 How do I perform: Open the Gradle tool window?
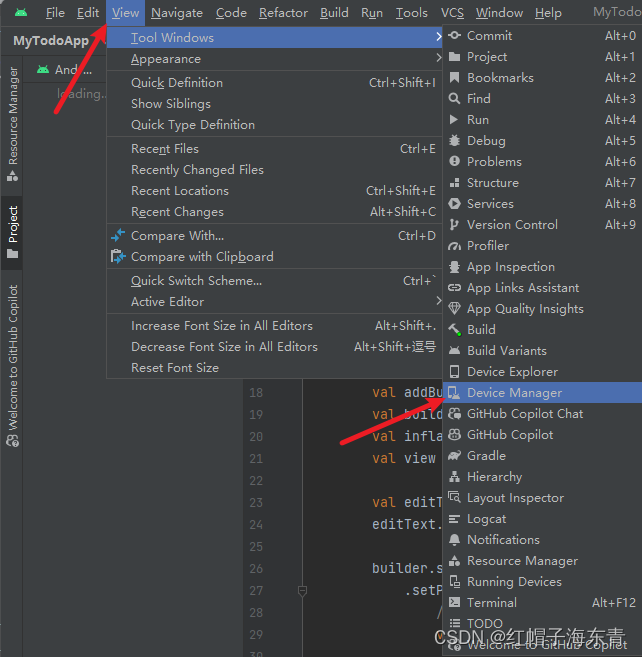[542, 455]
